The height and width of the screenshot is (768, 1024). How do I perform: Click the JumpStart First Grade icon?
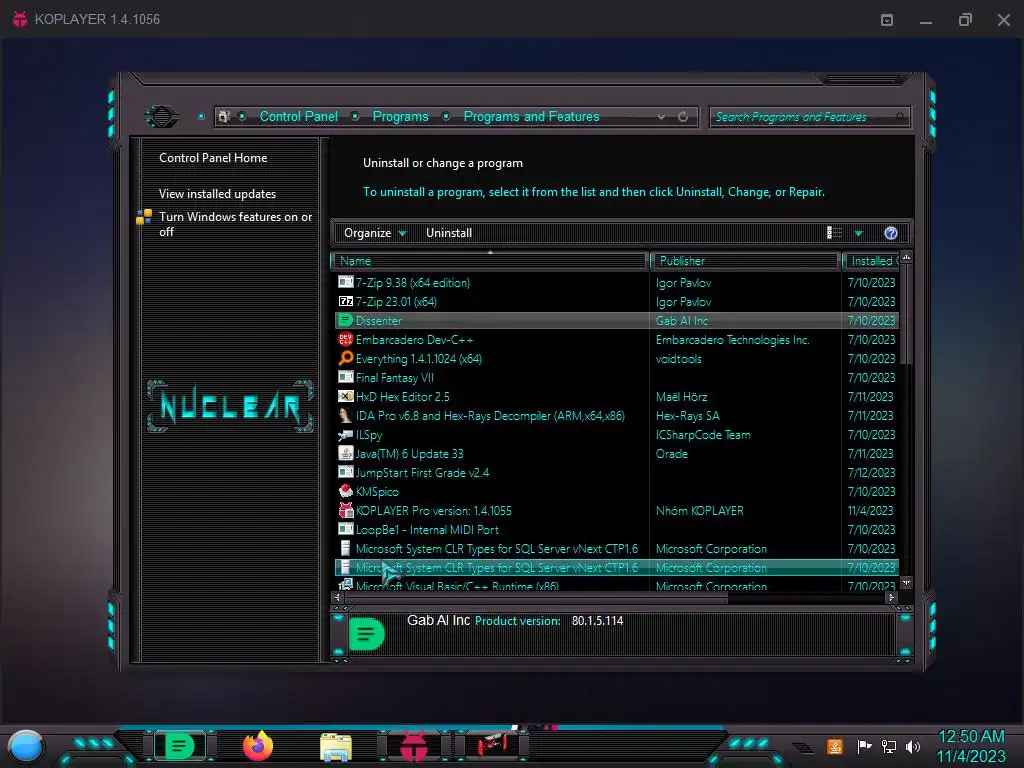[345, 472]
